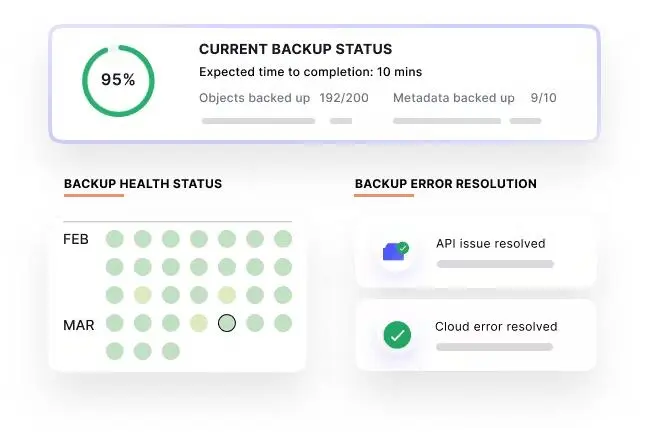
Task: Click the Cloud error resolved text
Action: click(x=496, y=326)
